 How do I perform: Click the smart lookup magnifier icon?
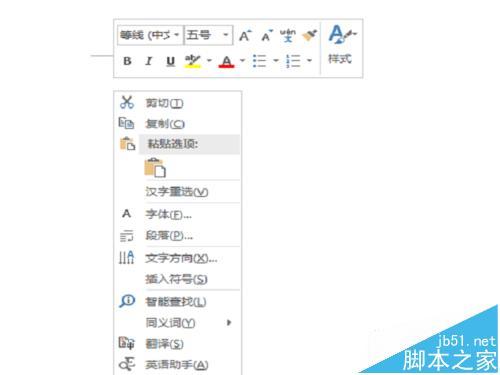coord(127,301)
